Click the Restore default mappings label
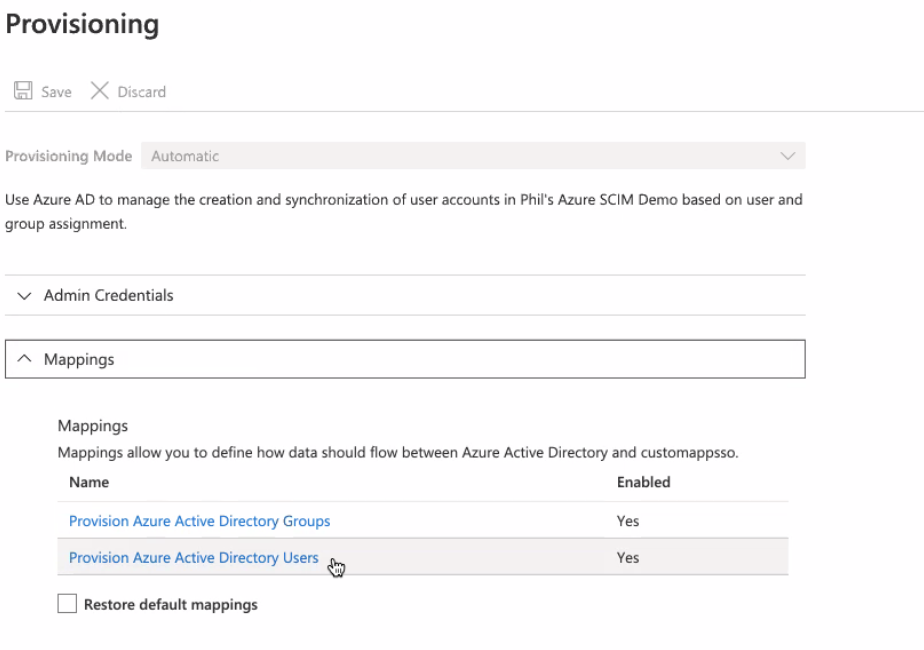 tap(170, 604)
